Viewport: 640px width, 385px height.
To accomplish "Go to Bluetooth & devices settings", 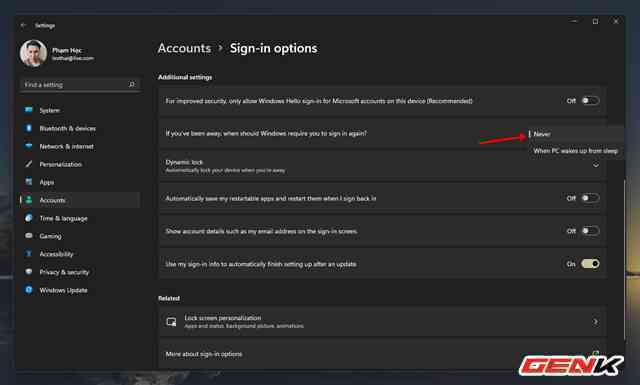I will (80, 128).
